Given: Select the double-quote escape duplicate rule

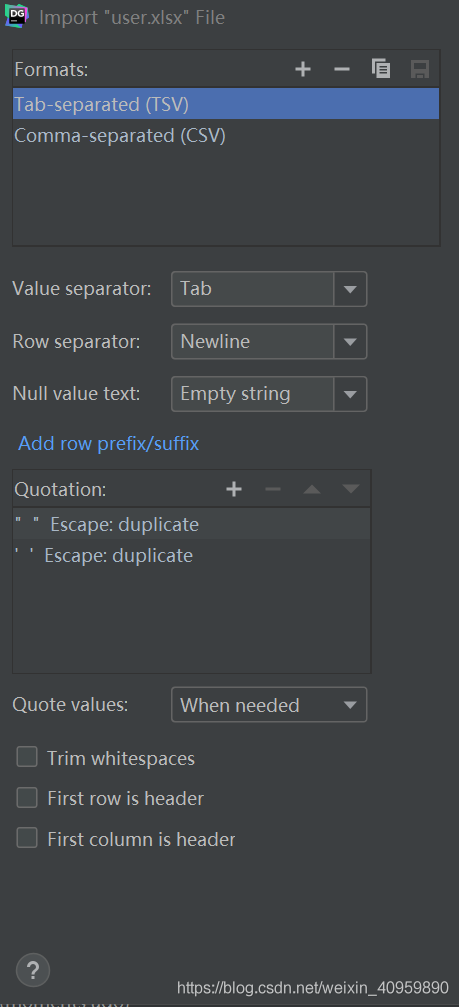Looking at the screenshot, I should 191,524.
